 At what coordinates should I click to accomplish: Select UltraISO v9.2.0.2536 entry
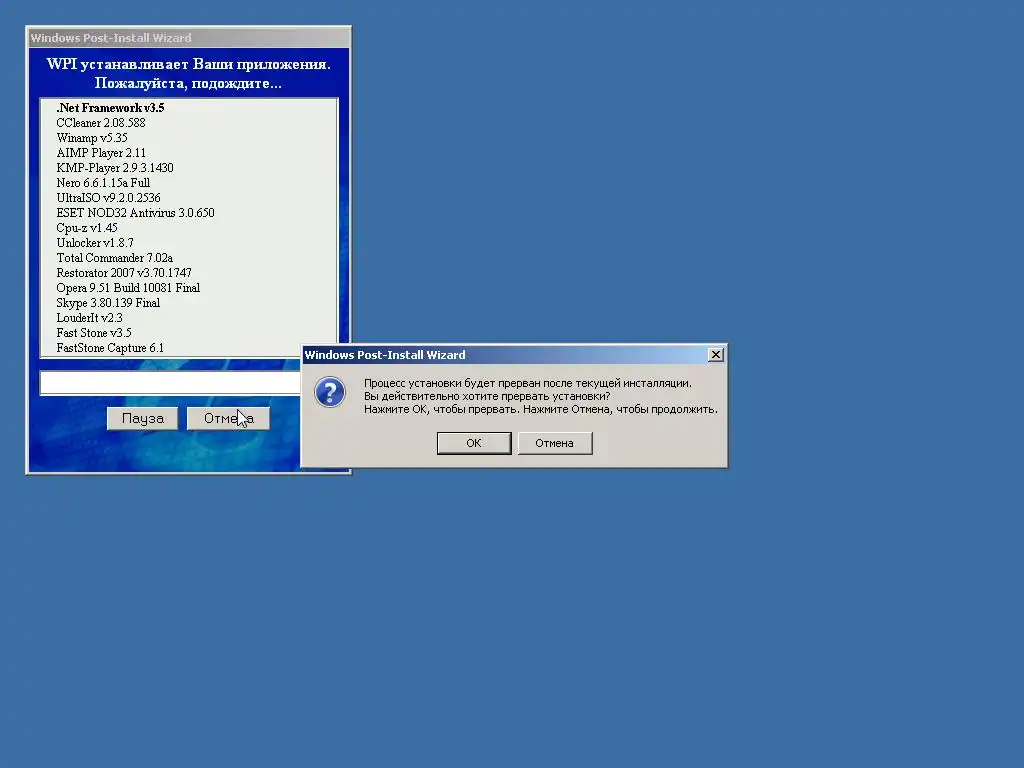click(x=108, y=198)
